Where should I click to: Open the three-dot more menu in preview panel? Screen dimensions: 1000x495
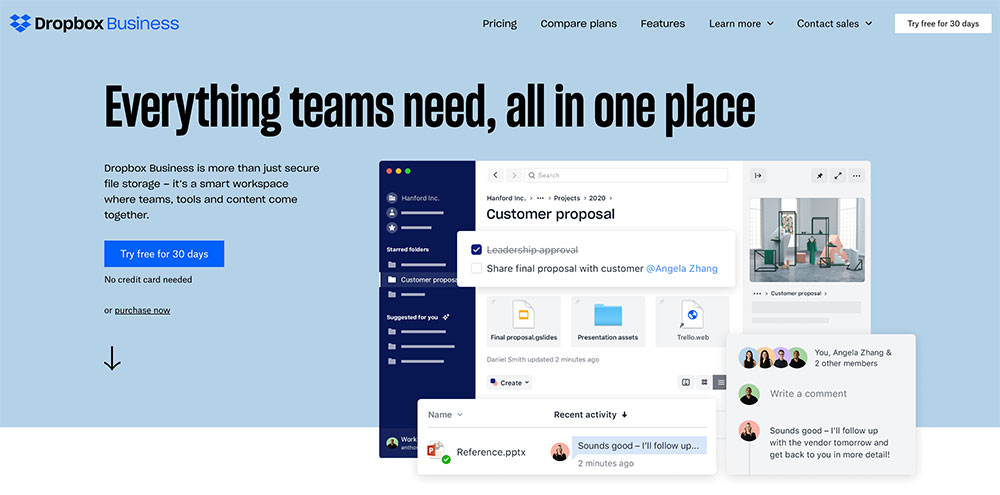857,175
